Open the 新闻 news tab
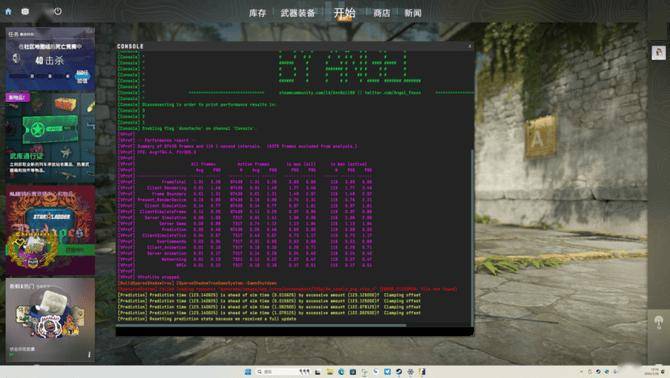 click(413, 13)
